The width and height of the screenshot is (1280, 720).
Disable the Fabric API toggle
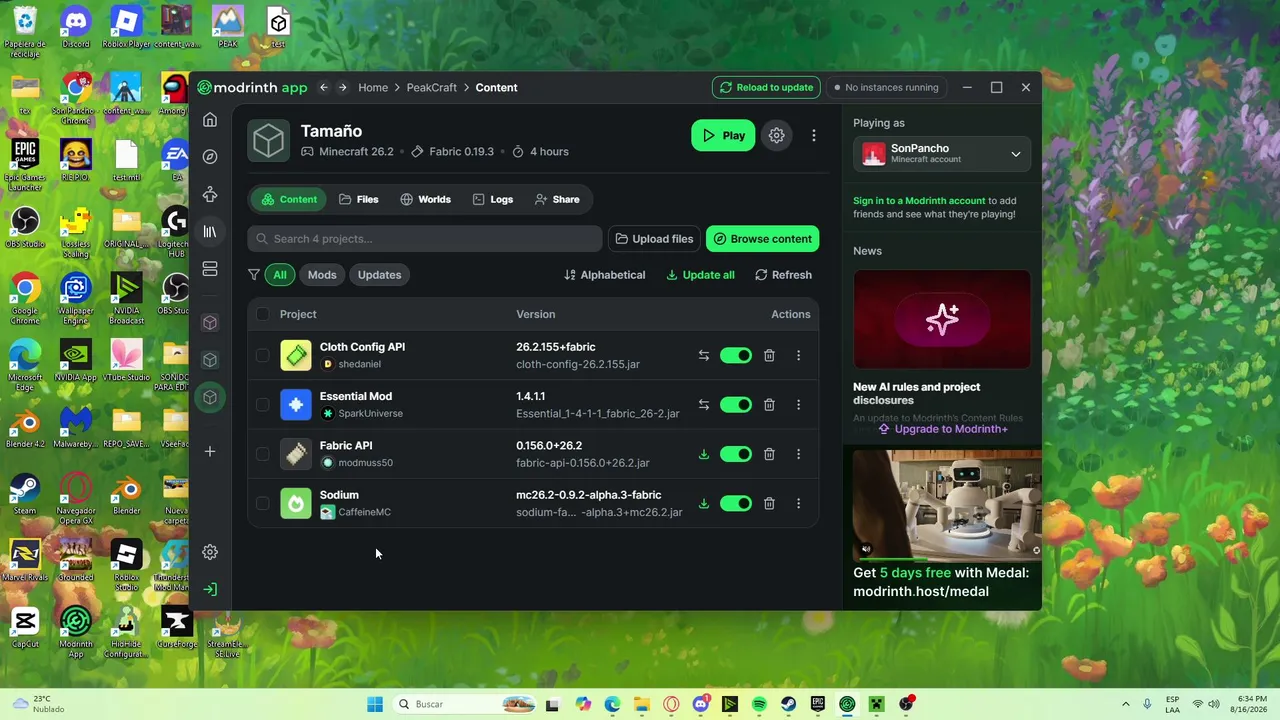coord(735,454)
